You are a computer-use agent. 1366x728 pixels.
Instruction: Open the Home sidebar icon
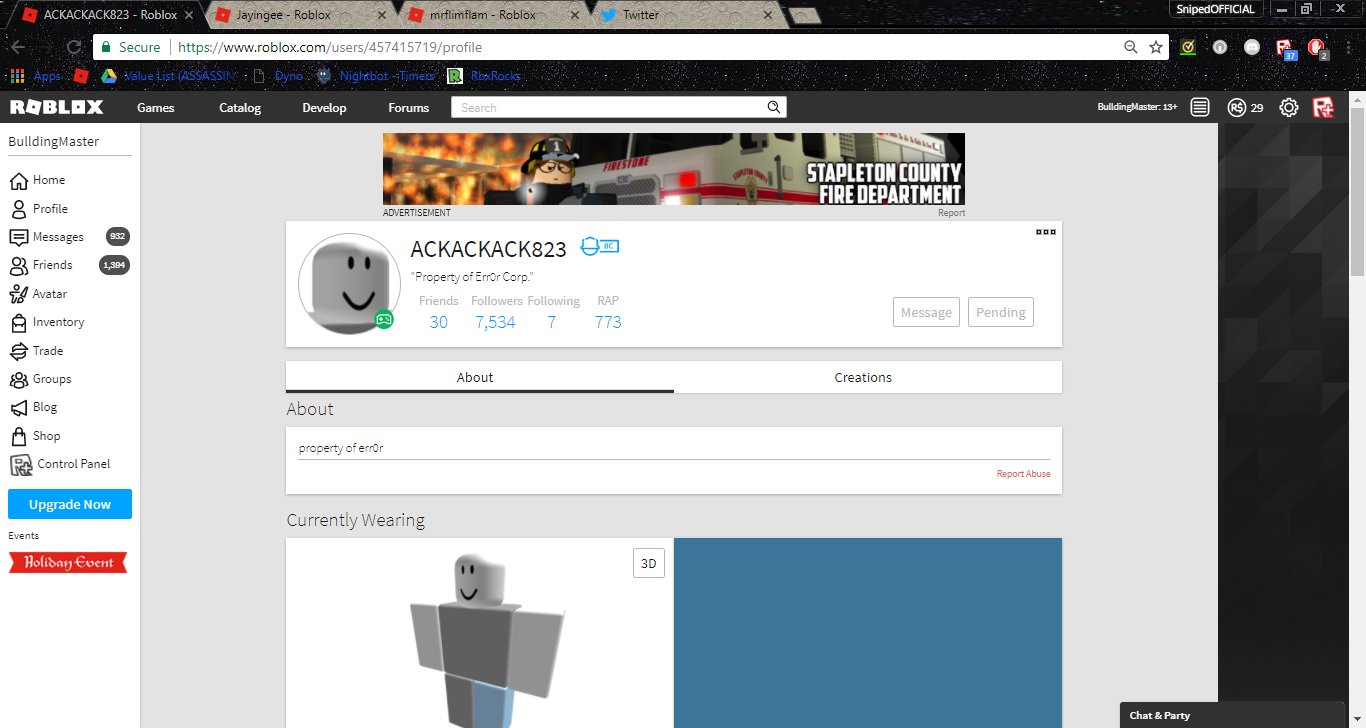tap(18, 181)
